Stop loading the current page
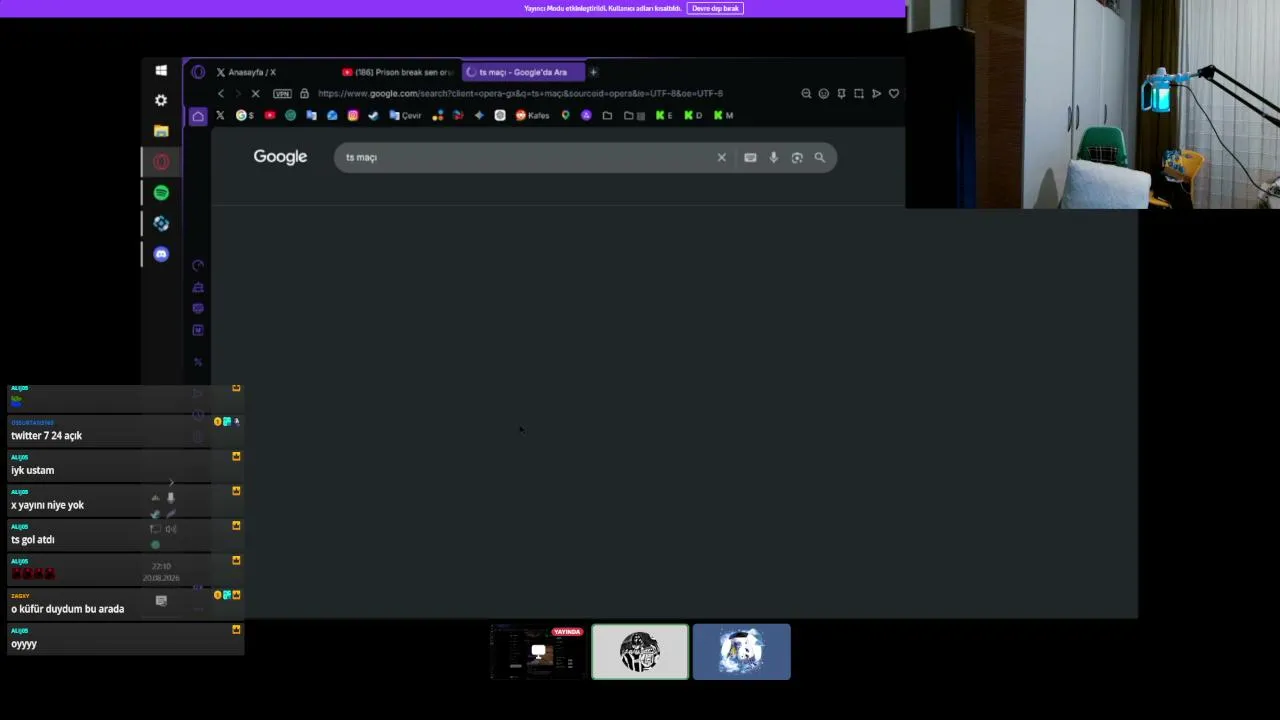Image resolution: width=1280 pixels, height=720 pixels. (x=255, y=94)
